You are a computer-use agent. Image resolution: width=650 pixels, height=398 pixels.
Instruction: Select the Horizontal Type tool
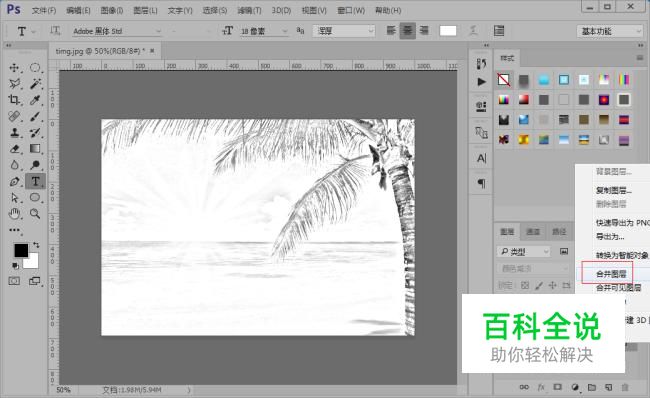tap(35, 181)
